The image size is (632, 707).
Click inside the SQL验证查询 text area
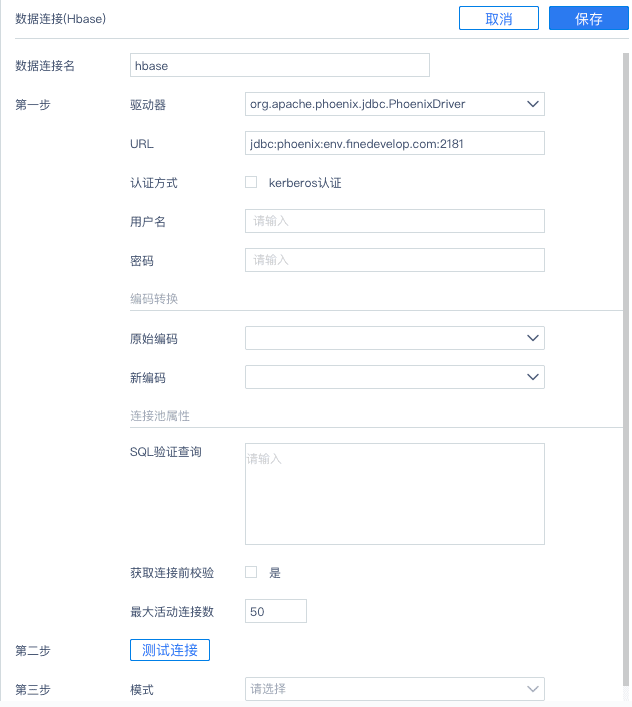[394, 494]
